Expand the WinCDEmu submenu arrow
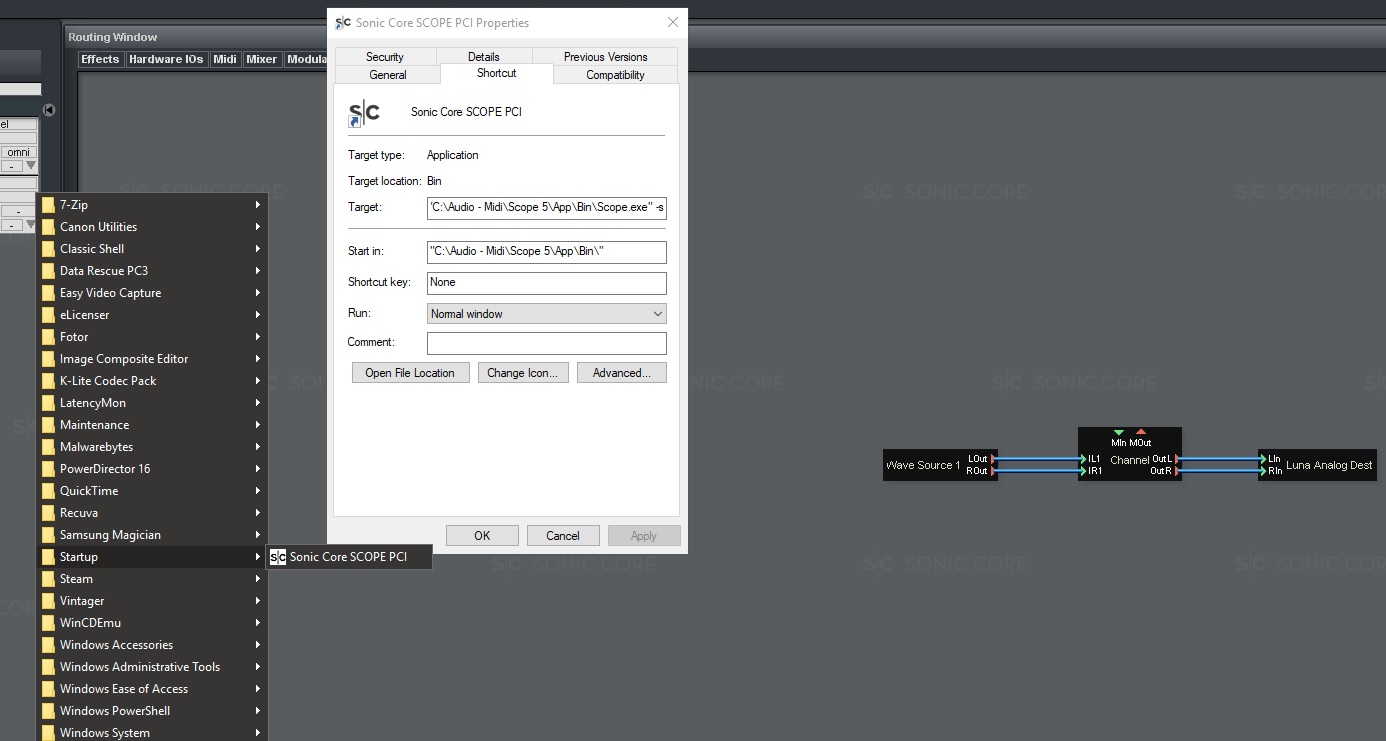This screenshot has width=1386, height=741. (x=258, y=623)
